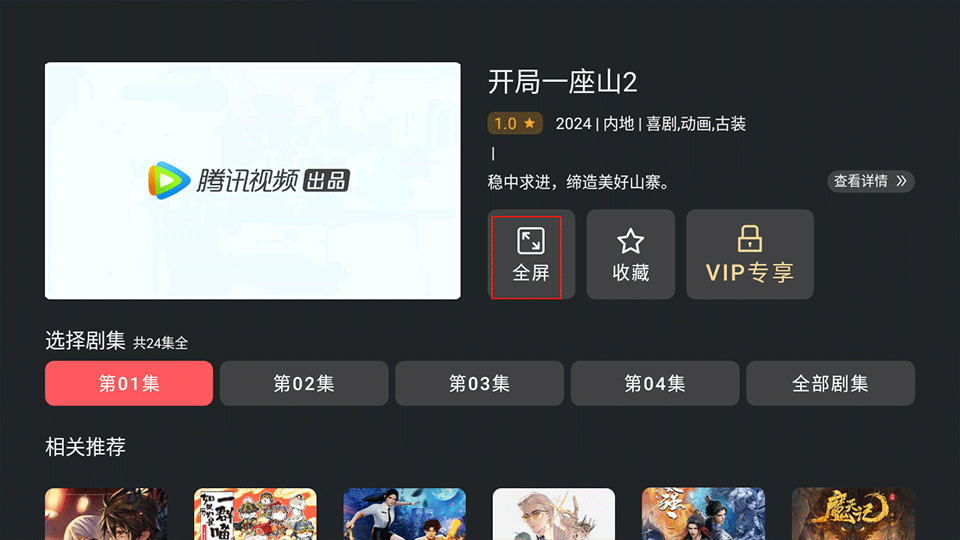Expand the 全部剧集 full episode list
Viewport: 960px width, 540px height.
[x=830, y=383]
